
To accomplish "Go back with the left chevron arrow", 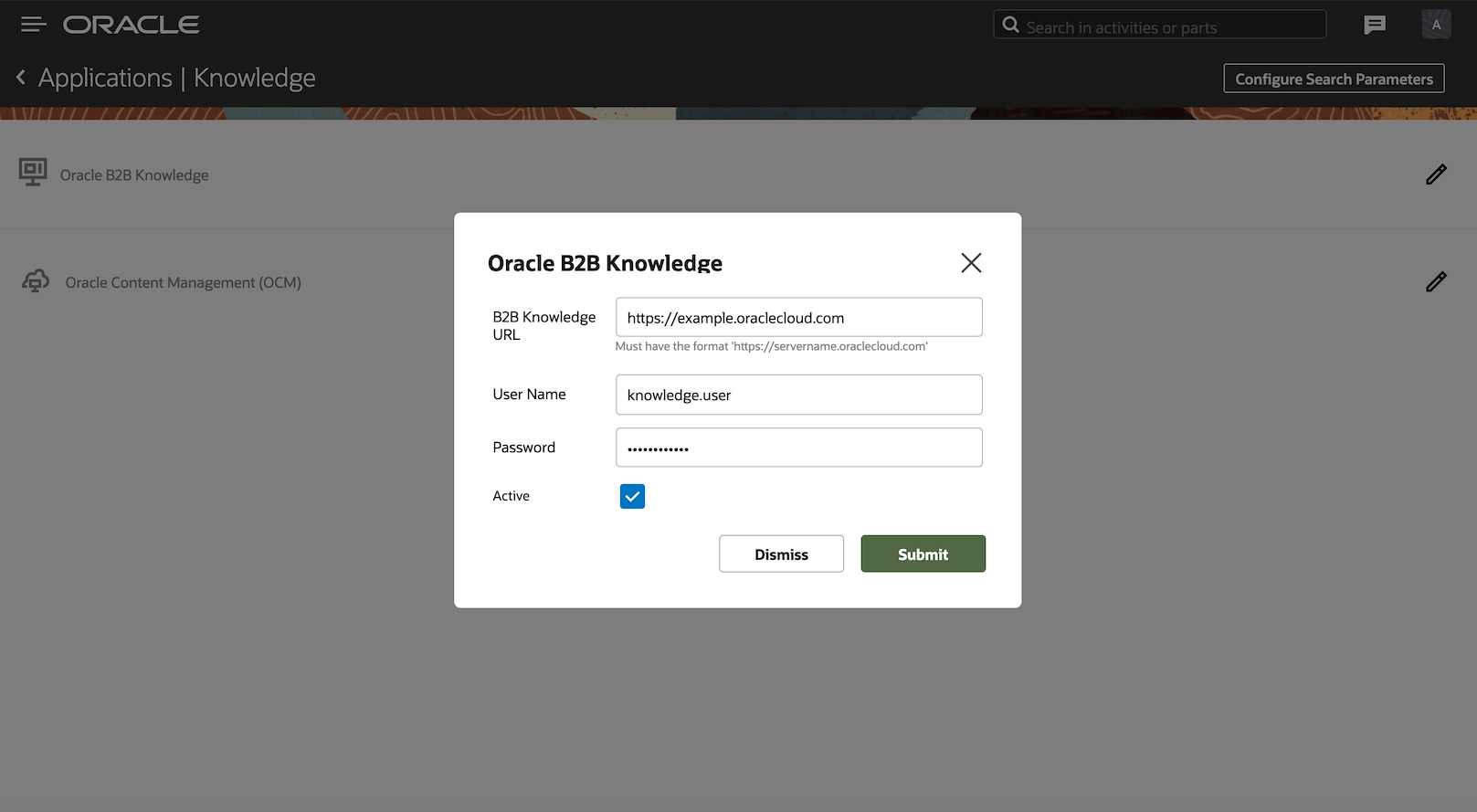I will pos(21,78).
